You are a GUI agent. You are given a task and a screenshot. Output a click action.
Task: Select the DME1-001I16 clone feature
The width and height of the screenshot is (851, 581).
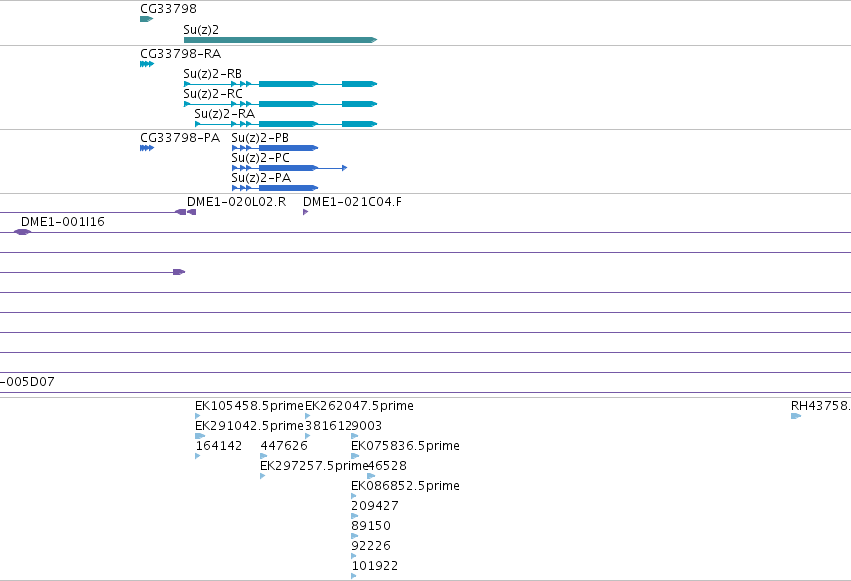coord(22,232)
